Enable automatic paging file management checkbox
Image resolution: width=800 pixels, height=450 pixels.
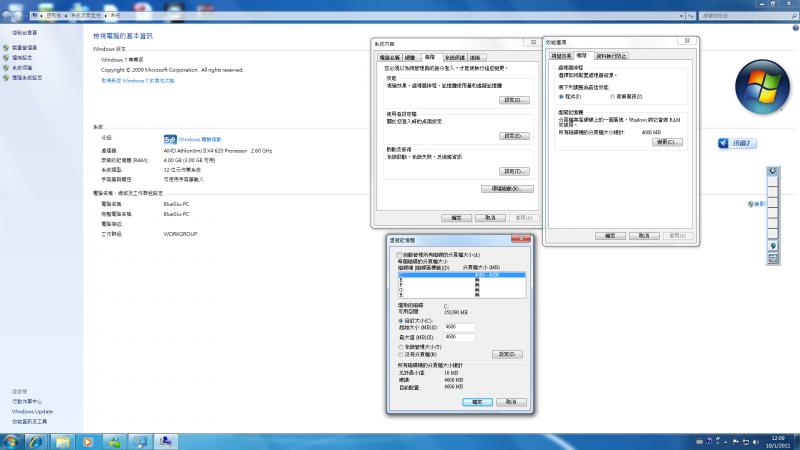(x=399, y=255)
